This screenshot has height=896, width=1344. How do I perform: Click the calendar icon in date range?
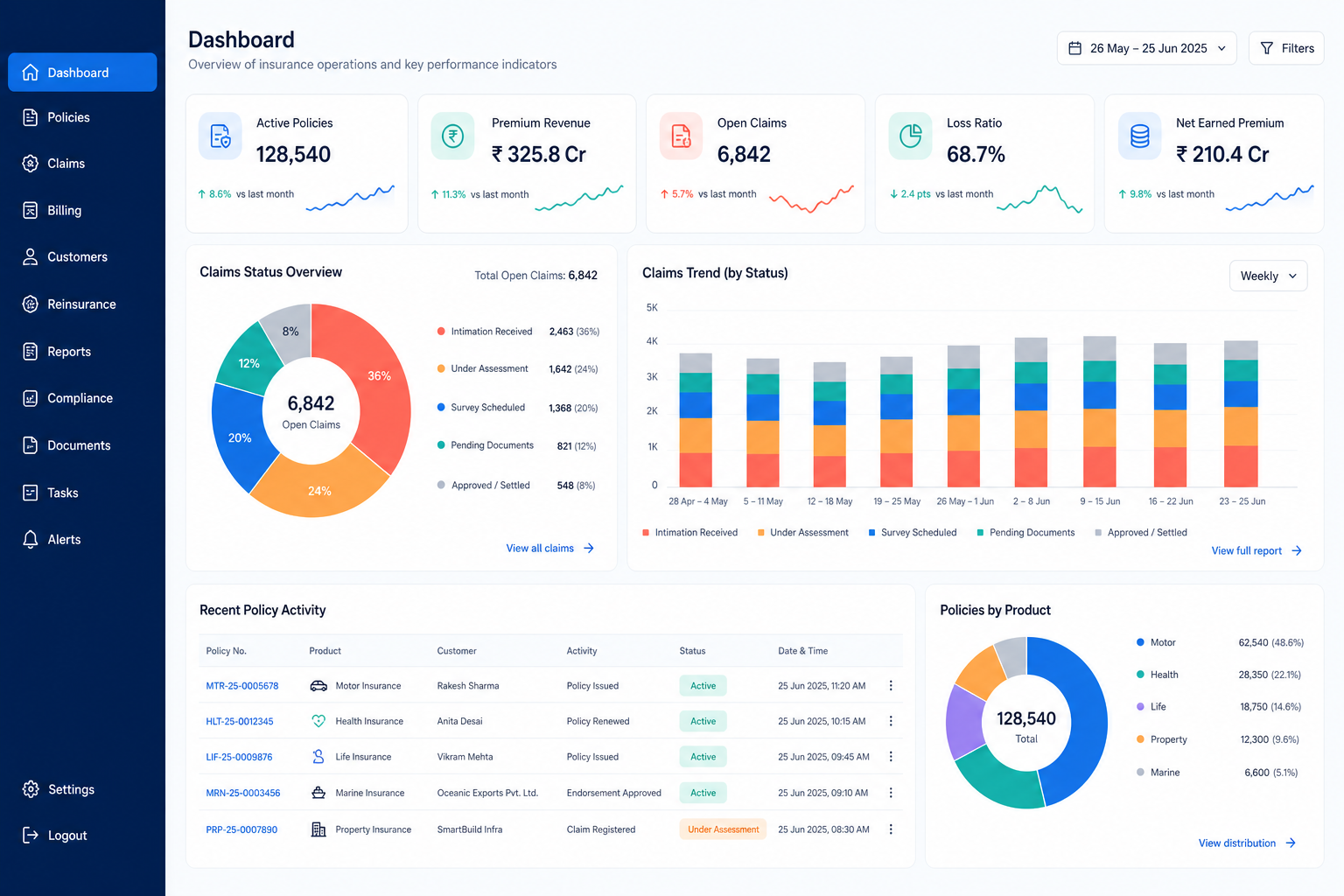tap(1074, 48)
